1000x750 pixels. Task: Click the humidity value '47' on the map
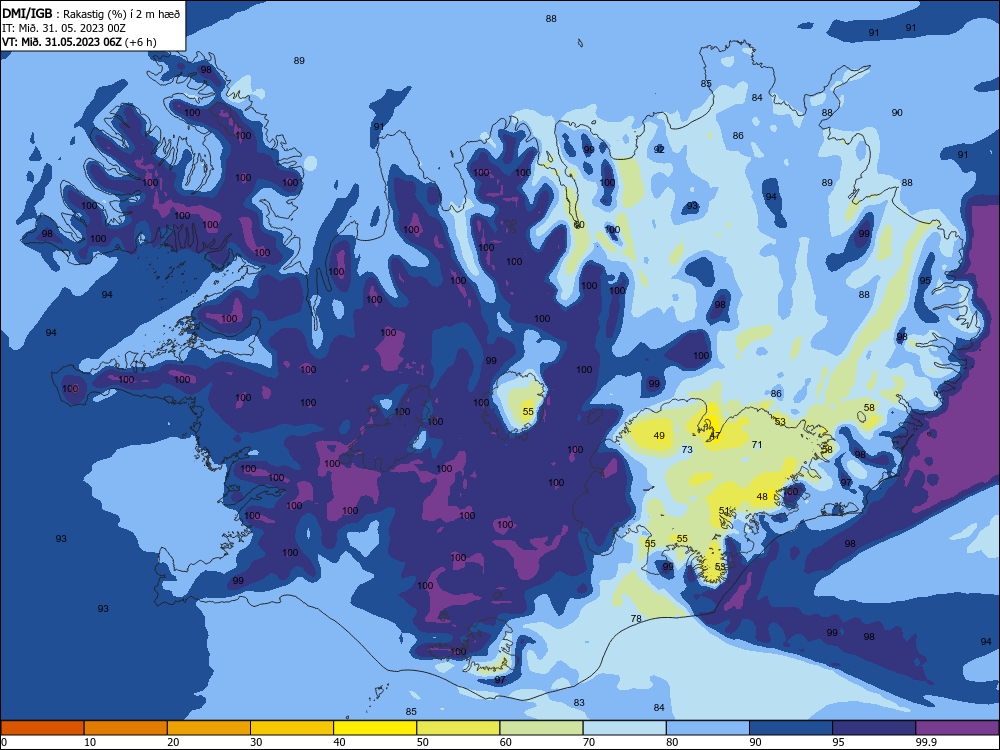(x=714, y=436)
